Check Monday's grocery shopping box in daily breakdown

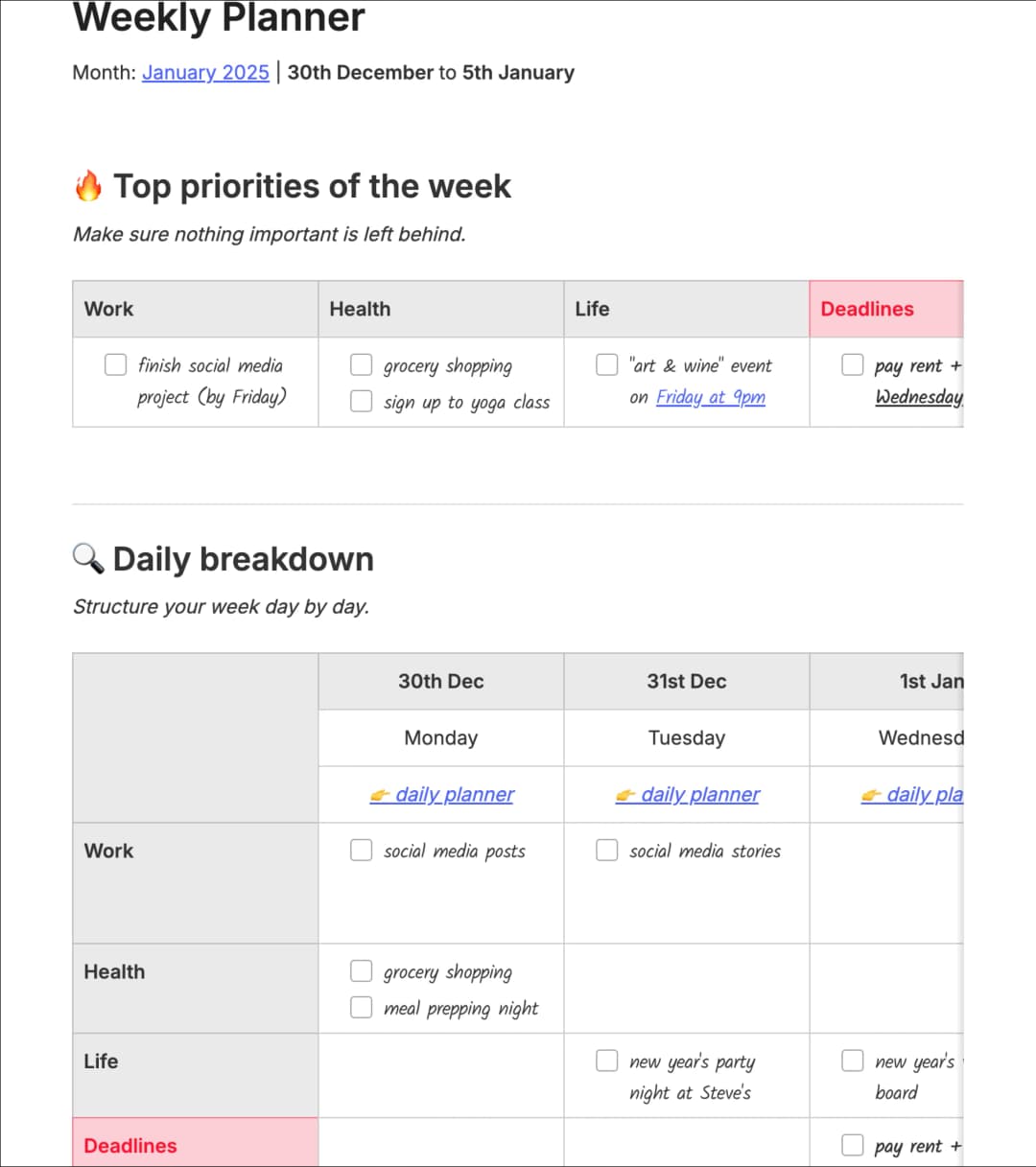pos(362,971)
